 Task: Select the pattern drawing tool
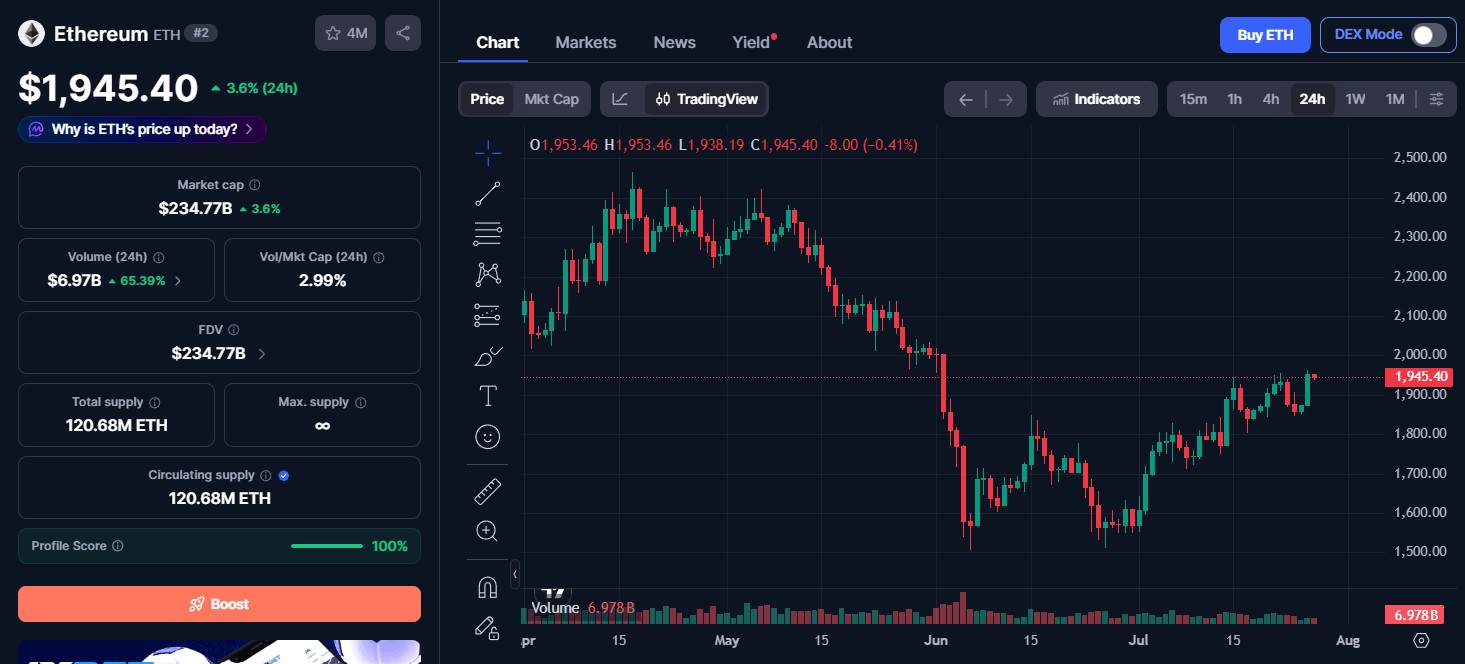488,274
